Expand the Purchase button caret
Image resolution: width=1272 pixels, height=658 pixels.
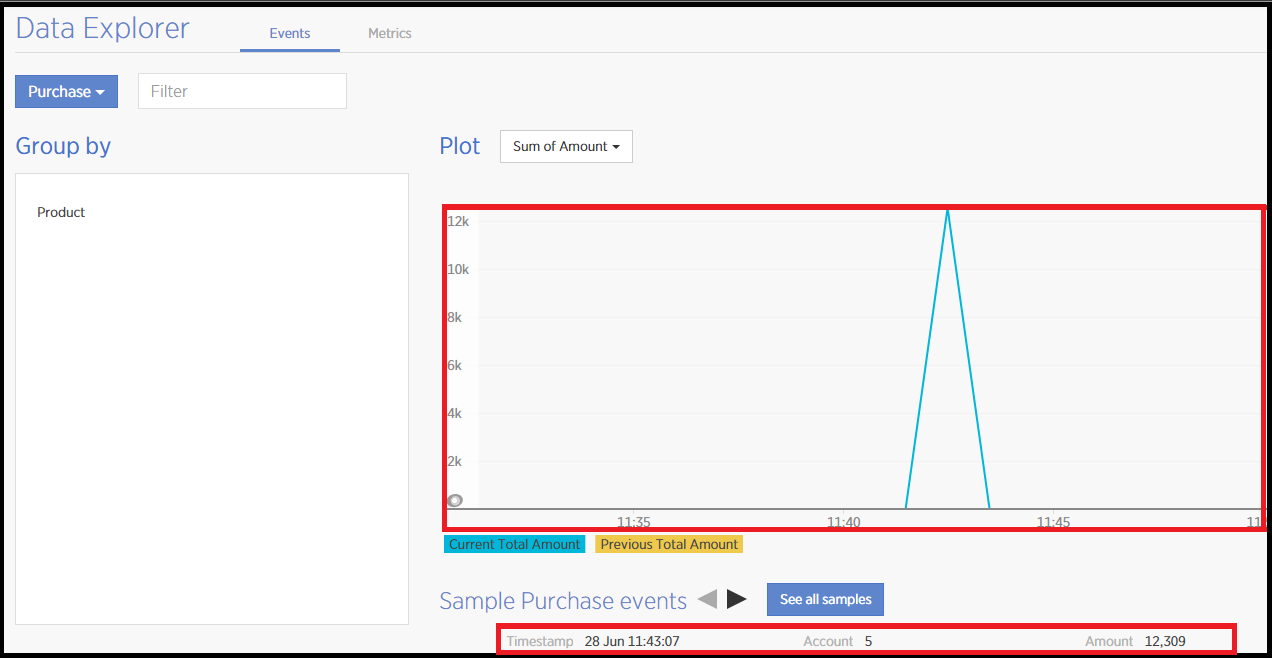pos(101,91)
